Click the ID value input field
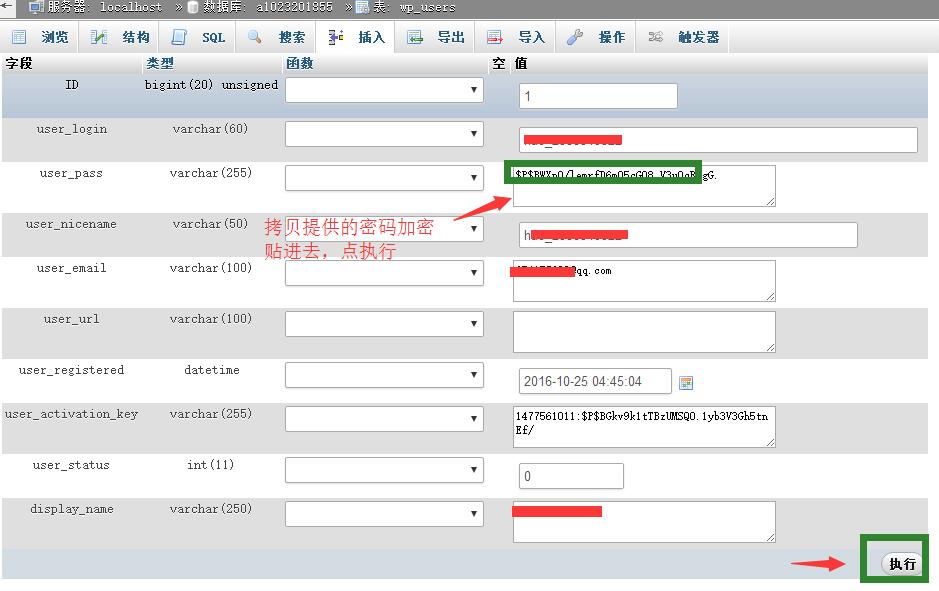This screenshot has height=591, width=939. 598,96
